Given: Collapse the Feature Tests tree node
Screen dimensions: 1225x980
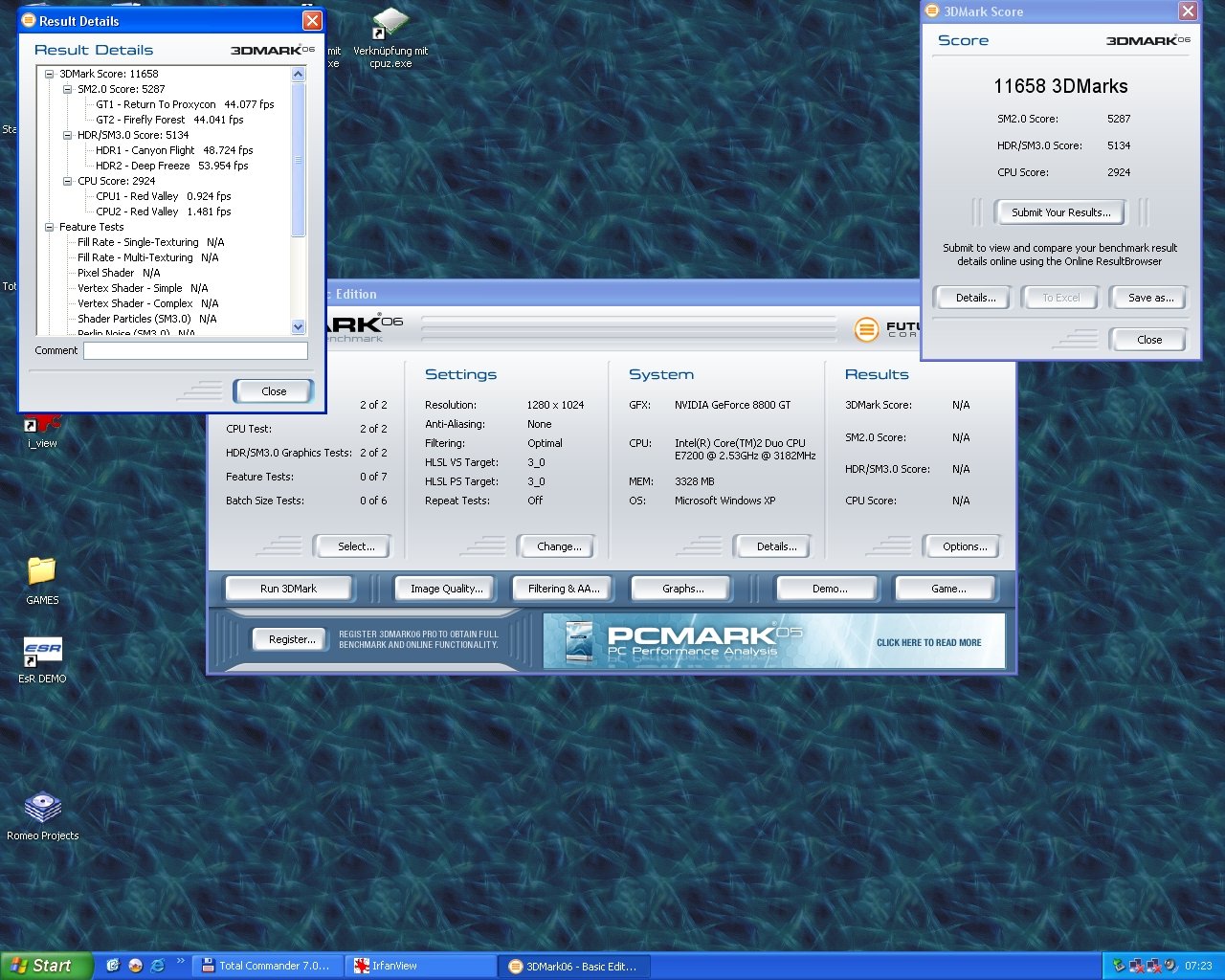Looking at the screenshot, I should click(x=50, y=227).
